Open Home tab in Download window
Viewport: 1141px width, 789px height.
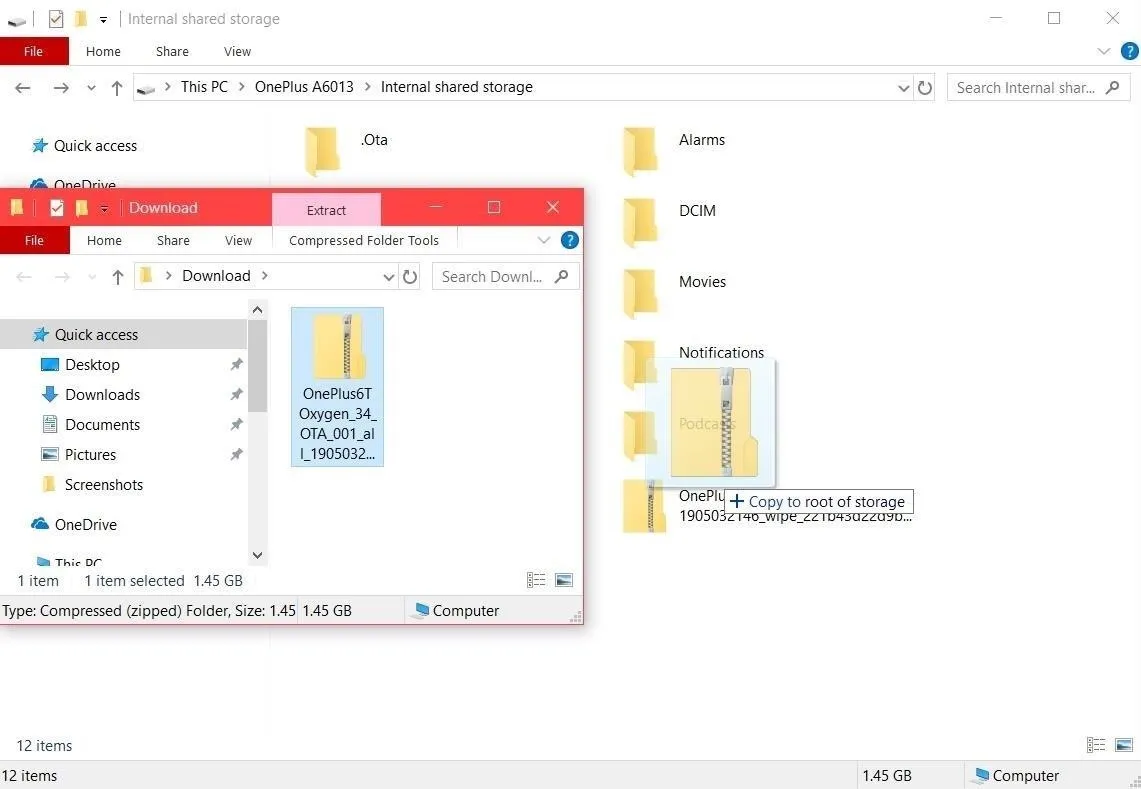[x=104, y=240]
